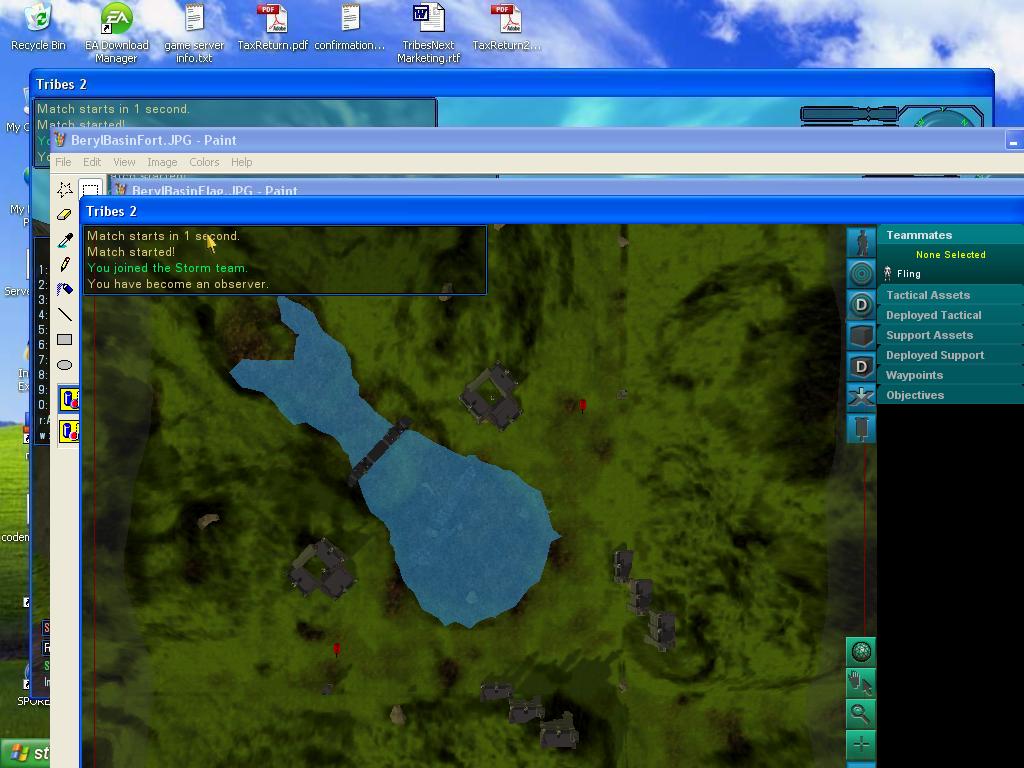
Task: Expand the Waypoints section
Action: pyautogui.click(x=950, y=375)
